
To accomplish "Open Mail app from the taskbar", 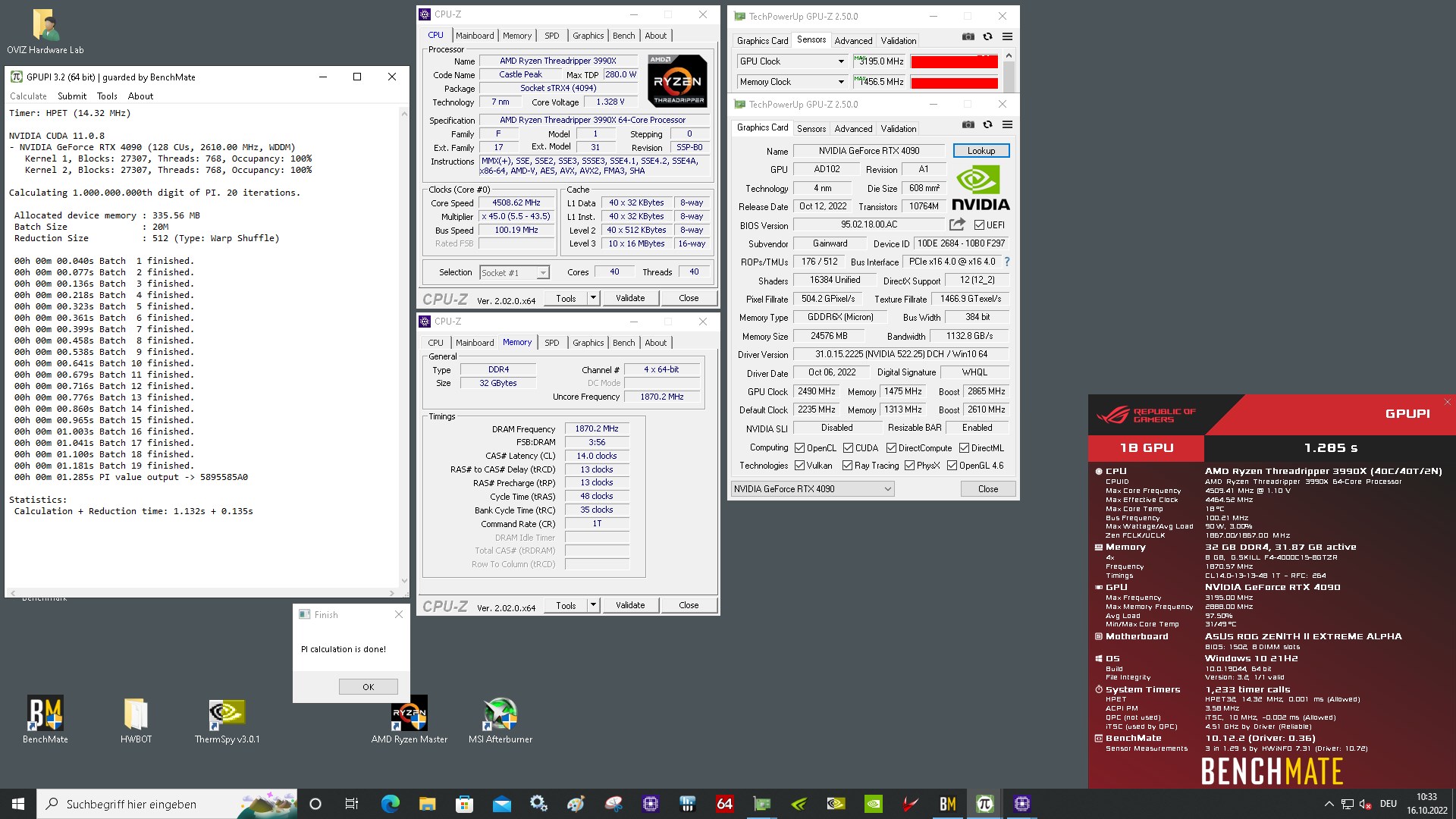I will (x=501, y=804).
